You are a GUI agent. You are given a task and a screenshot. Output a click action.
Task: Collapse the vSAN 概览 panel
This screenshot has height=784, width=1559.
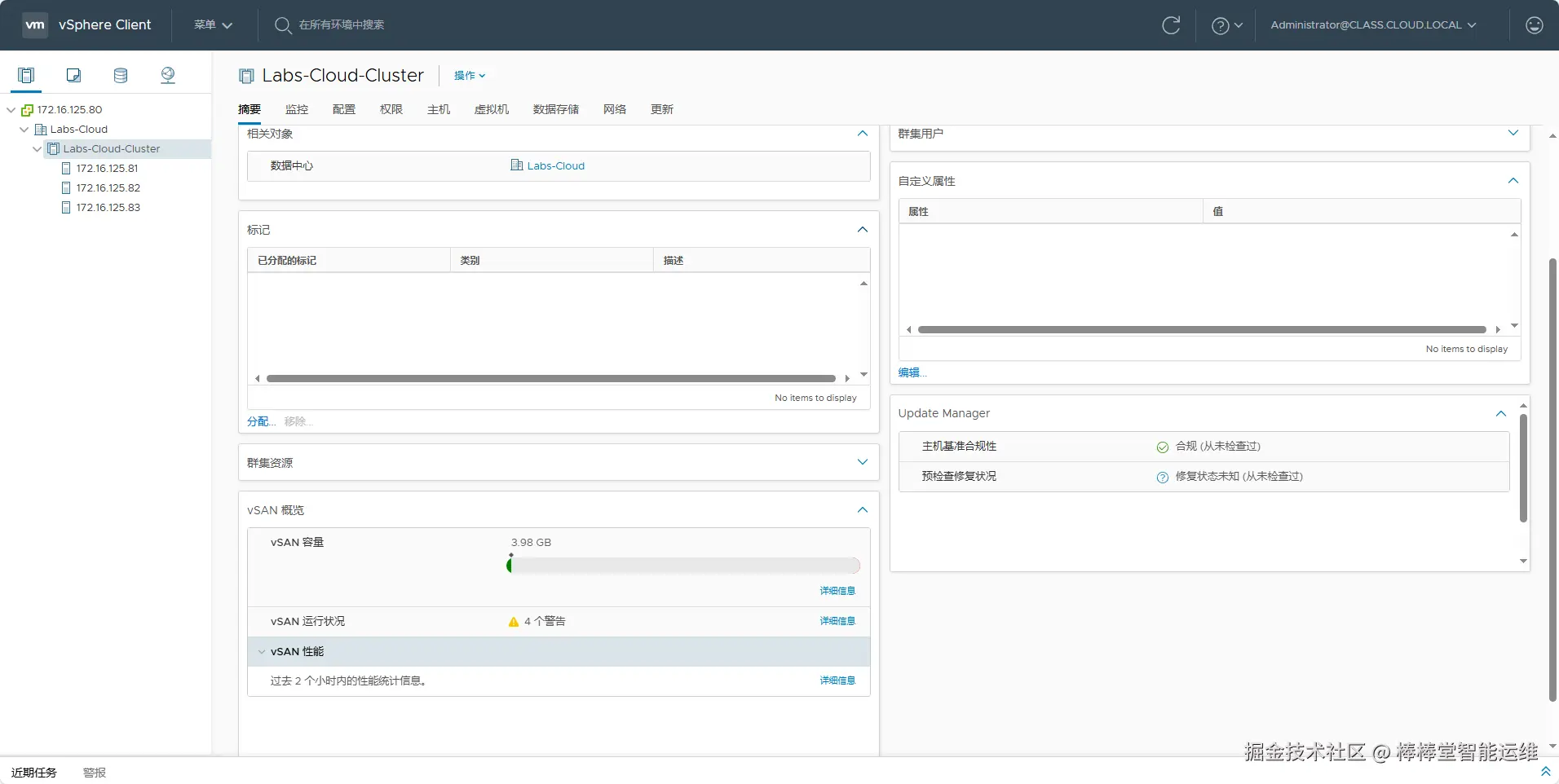coord(863,510)
